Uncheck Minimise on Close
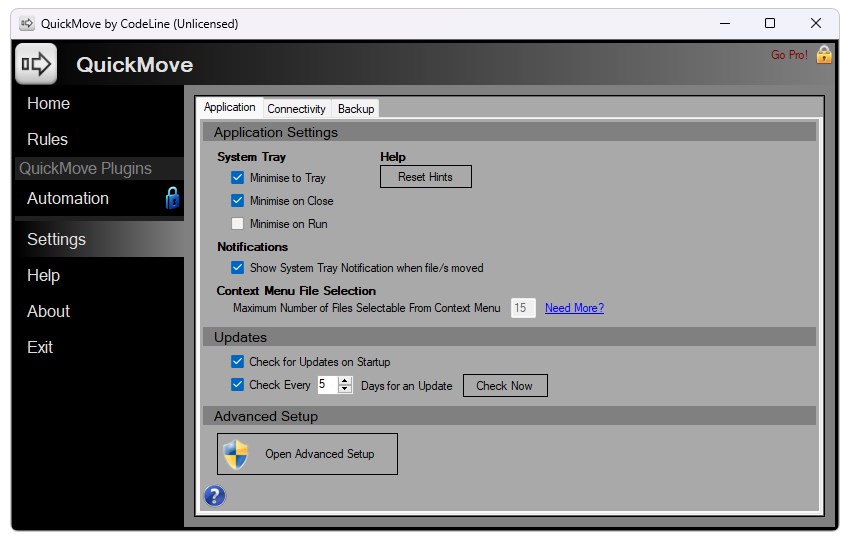Screen dimensions: 848x541 237,201
